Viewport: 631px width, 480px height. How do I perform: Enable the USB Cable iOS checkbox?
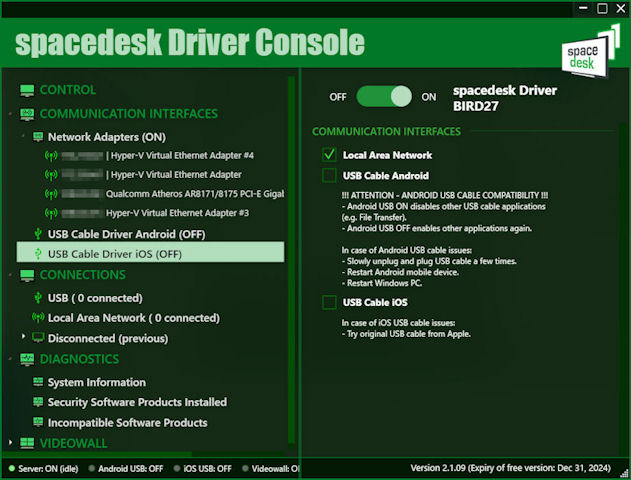[329, 302]
